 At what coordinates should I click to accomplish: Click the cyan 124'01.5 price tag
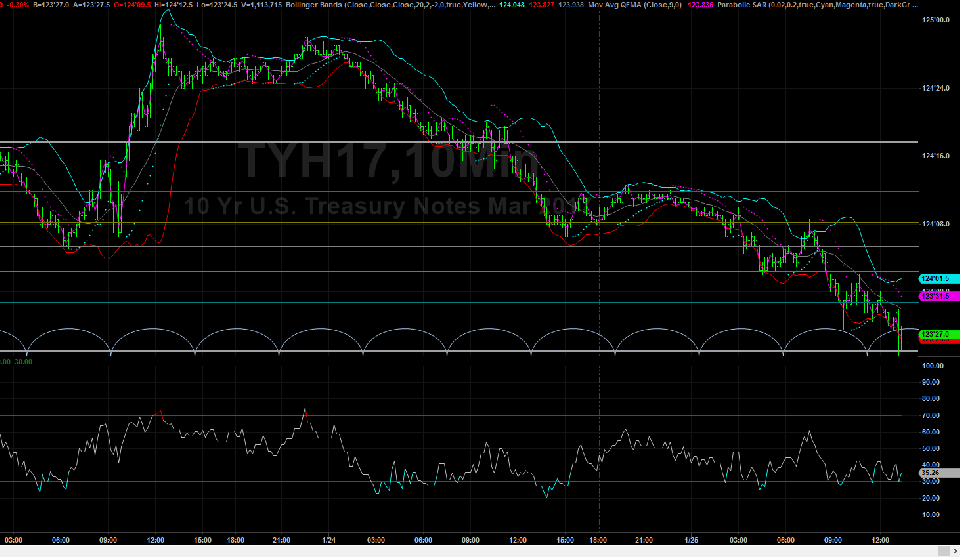934,278
